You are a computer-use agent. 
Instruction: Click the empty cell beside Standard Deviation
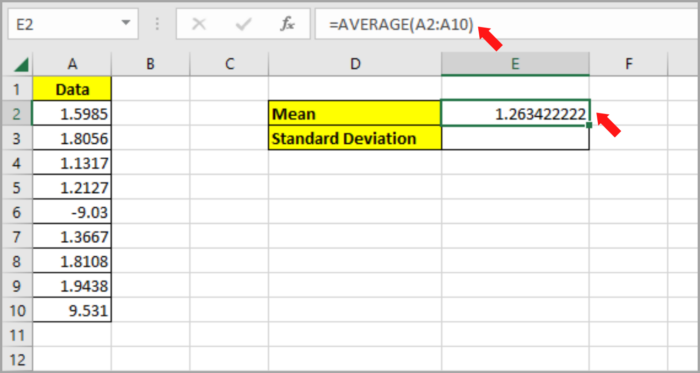point(515,139)
